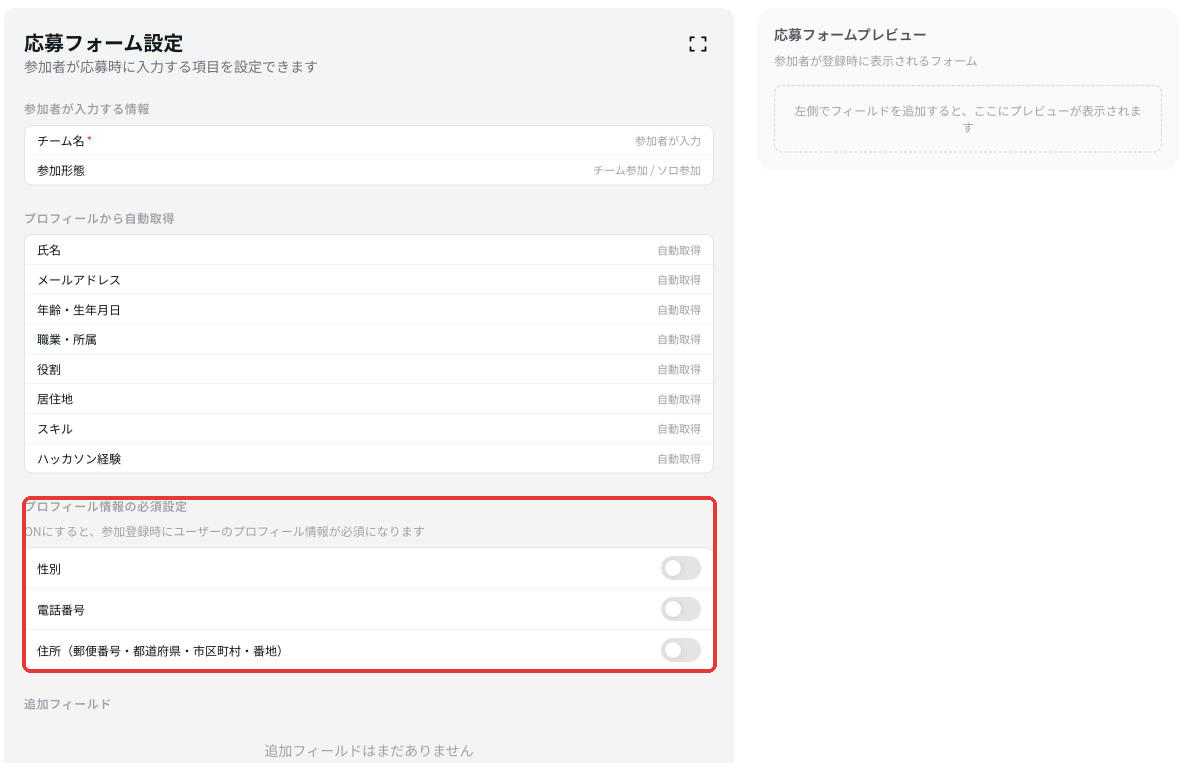Click the 参加者が入力する情報 section label

(x=87, y=109)
